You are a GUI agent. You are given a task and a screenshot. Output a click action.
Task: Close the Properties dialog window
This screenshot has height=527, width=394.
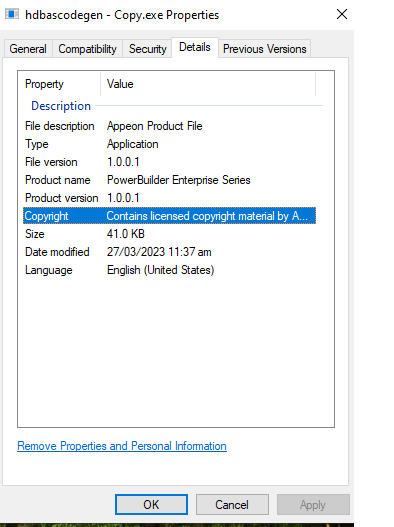click(x=342, y=14)
